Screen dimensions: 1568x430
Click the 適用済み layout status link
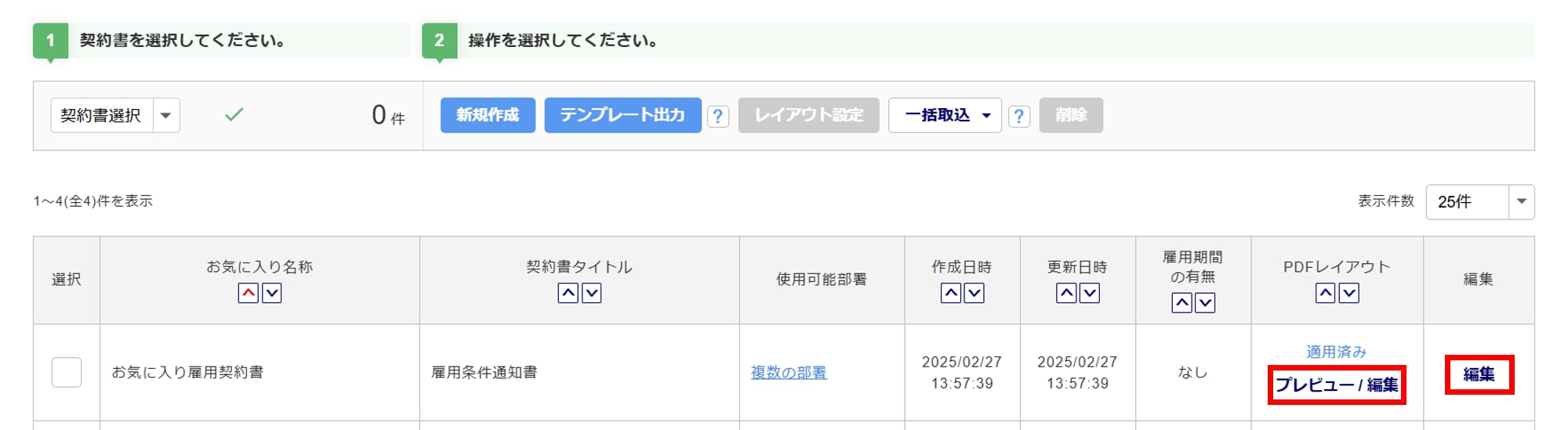coord(1337,352)
